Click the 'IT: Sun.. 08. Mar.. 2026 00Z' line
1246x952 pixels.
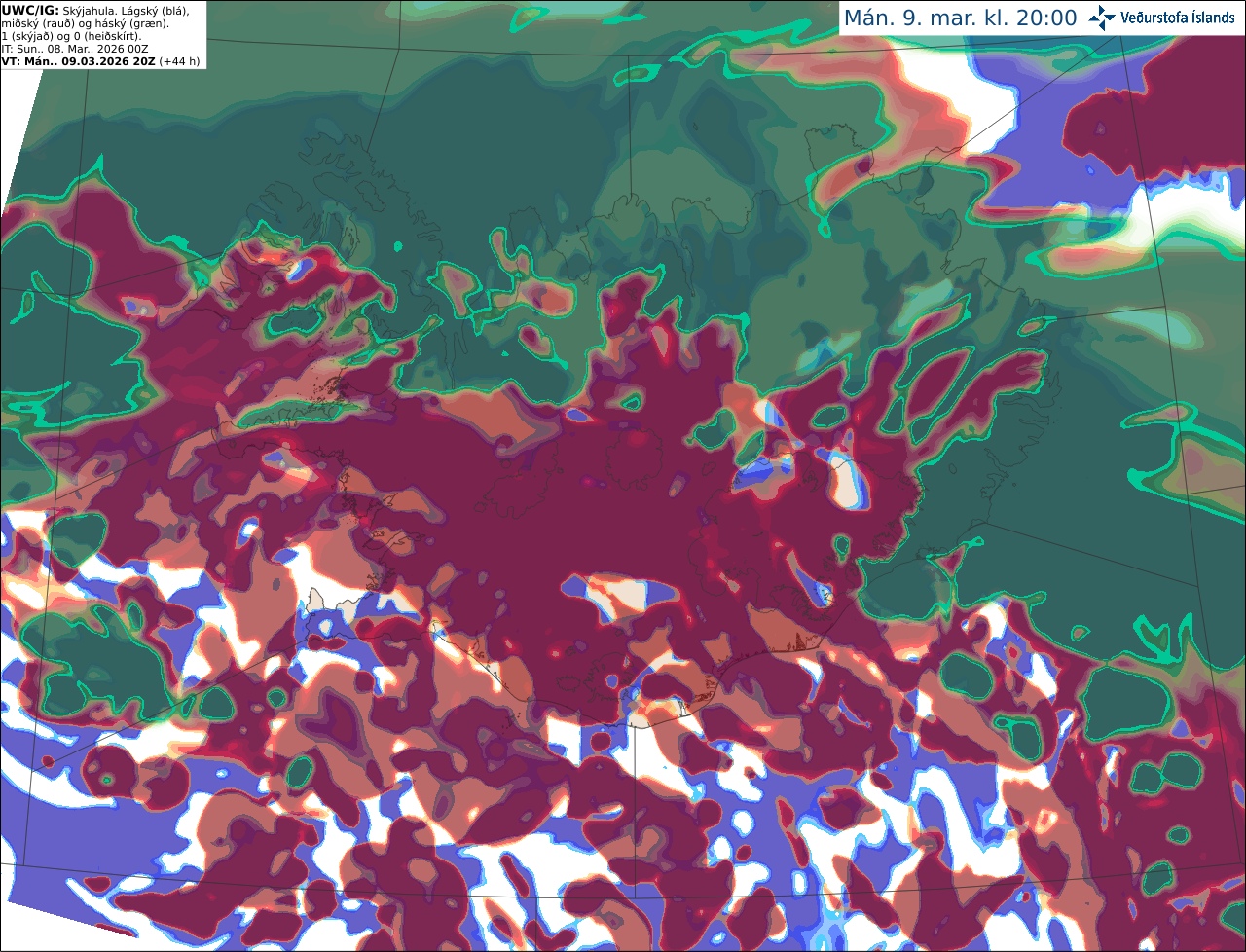[x=75, y=49]
